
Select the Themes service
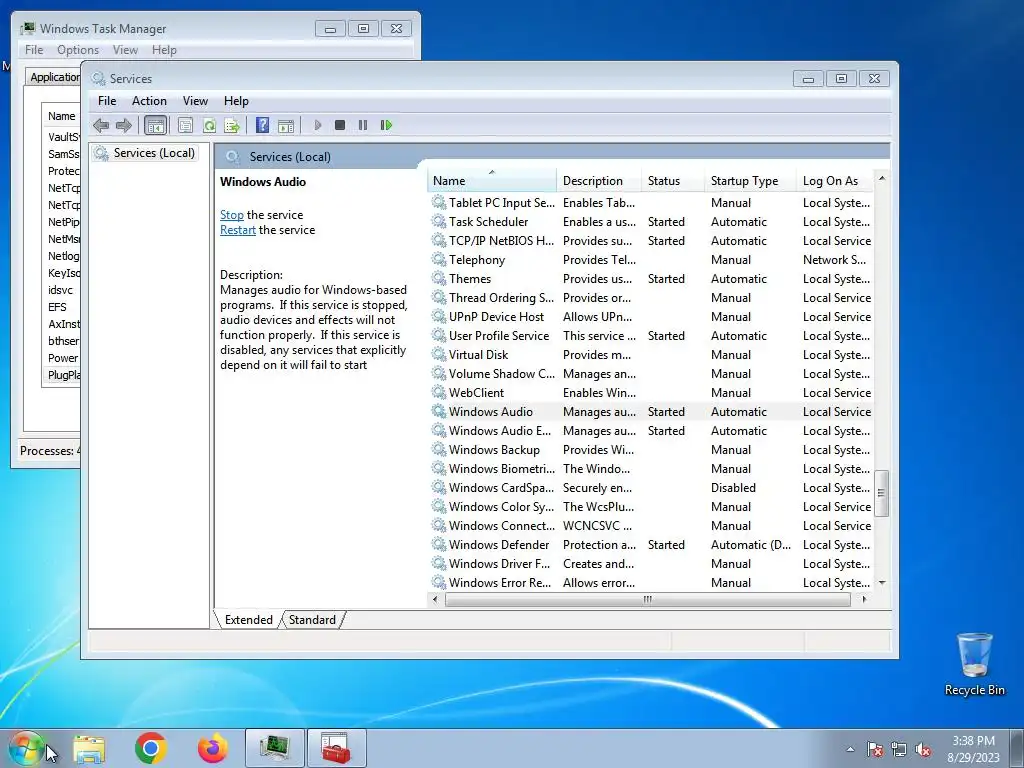[651, 279]
